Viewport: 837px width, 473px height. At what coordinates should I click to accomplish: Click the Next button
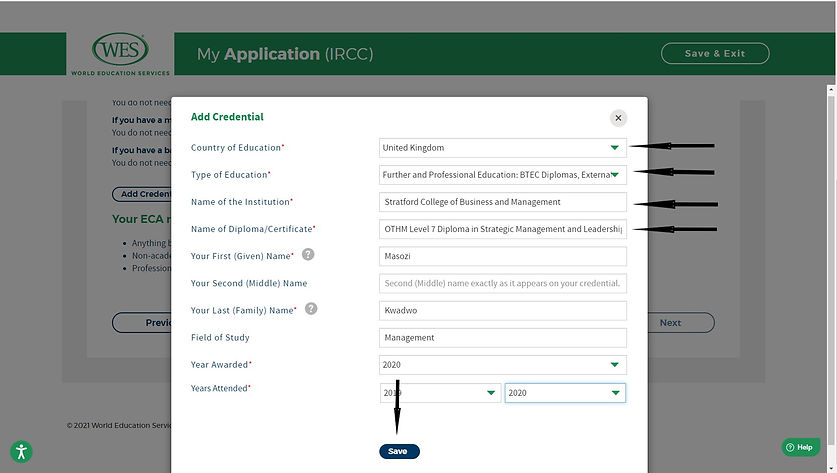pos(670,323)
